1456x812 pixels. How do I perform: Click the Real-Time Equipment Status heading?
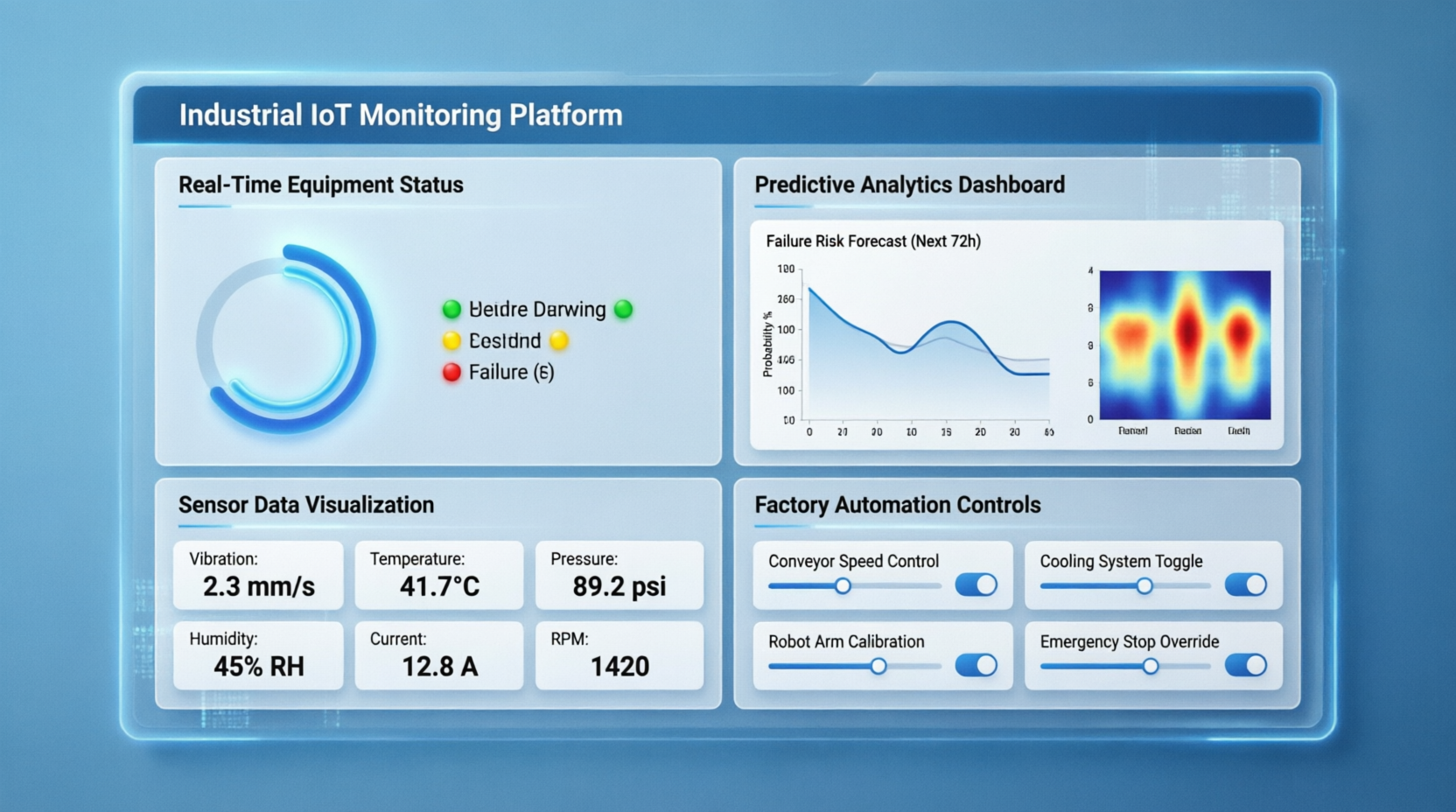click(x=320, y=185)
